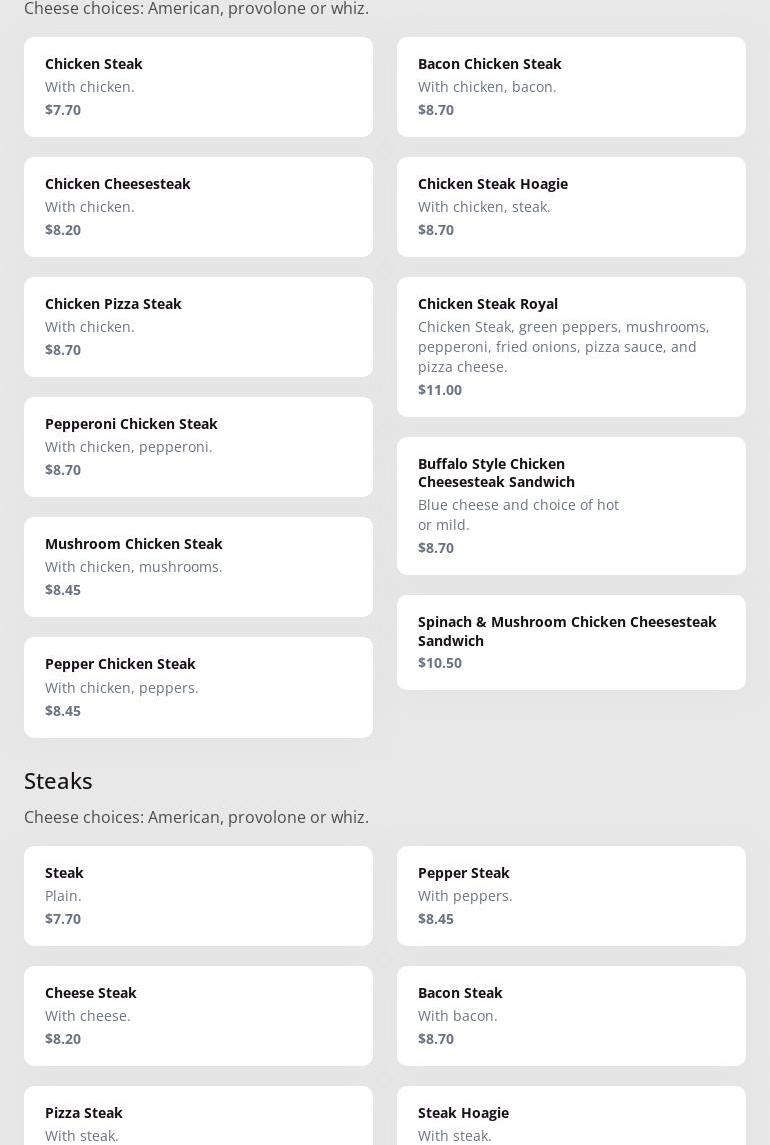Click the Chicken Steak Hoagie item

(x=571, y=207)
